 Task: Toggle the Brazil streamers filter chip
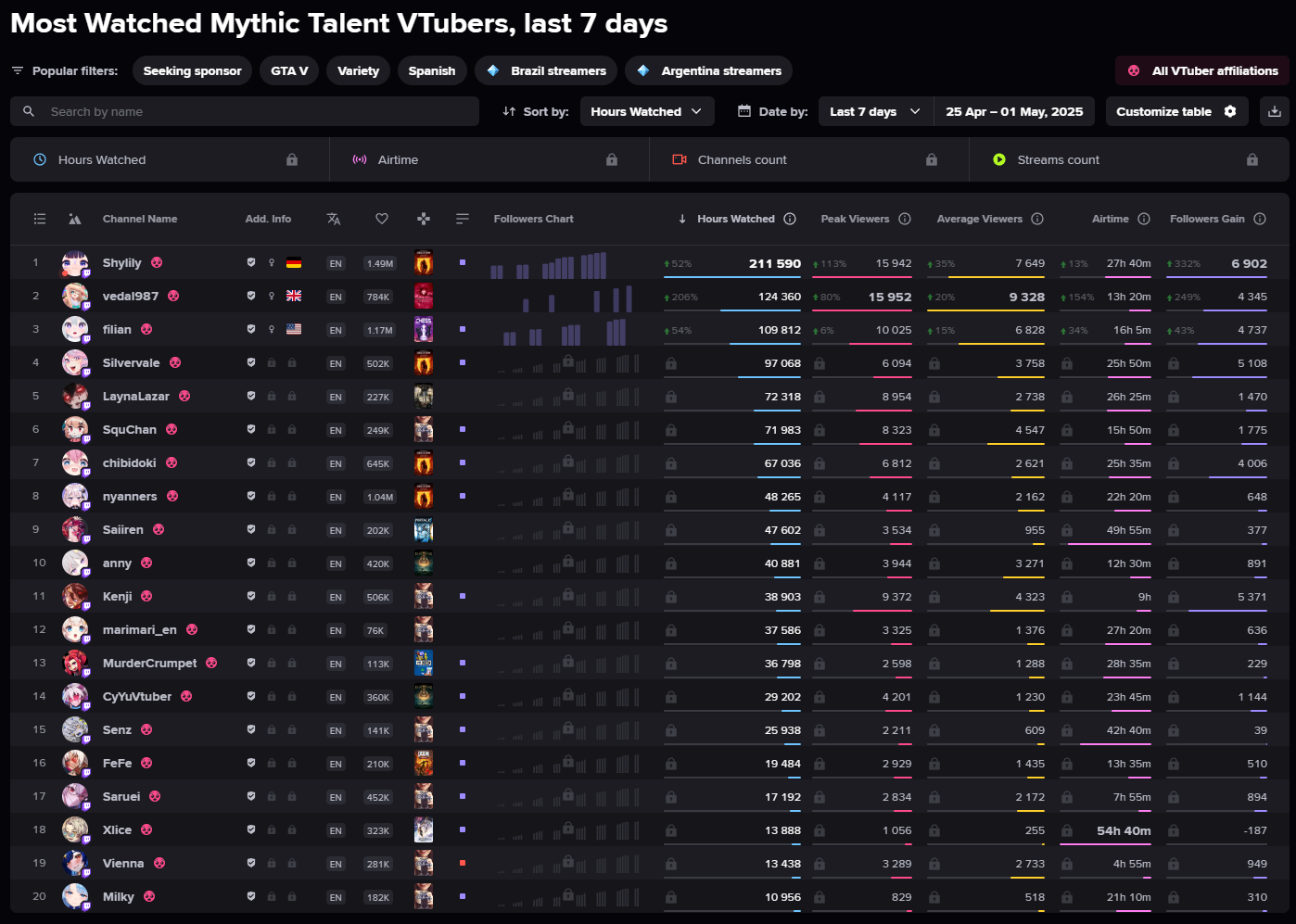[547, 70]
